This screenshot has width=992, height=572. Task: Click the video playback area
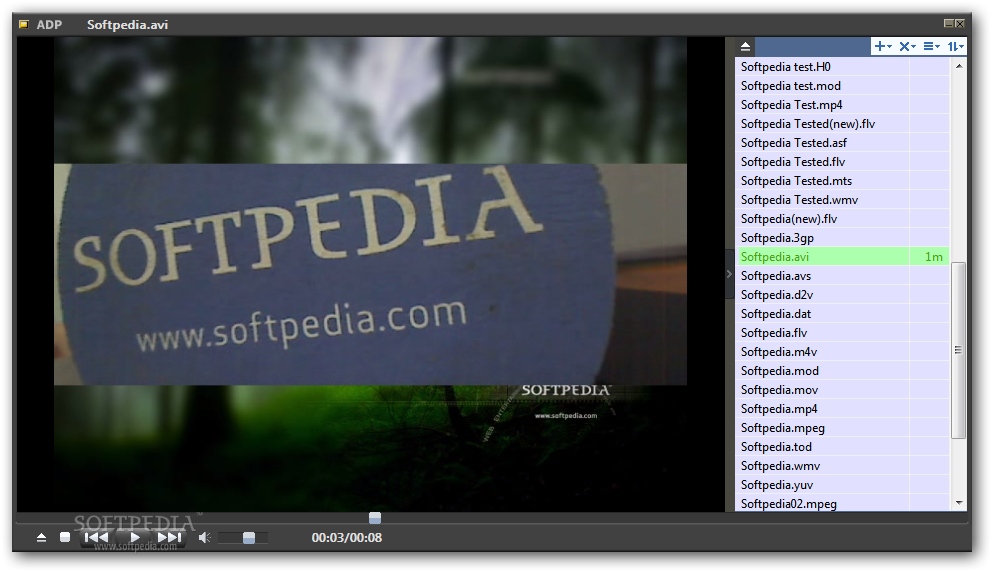click(370, 274)
